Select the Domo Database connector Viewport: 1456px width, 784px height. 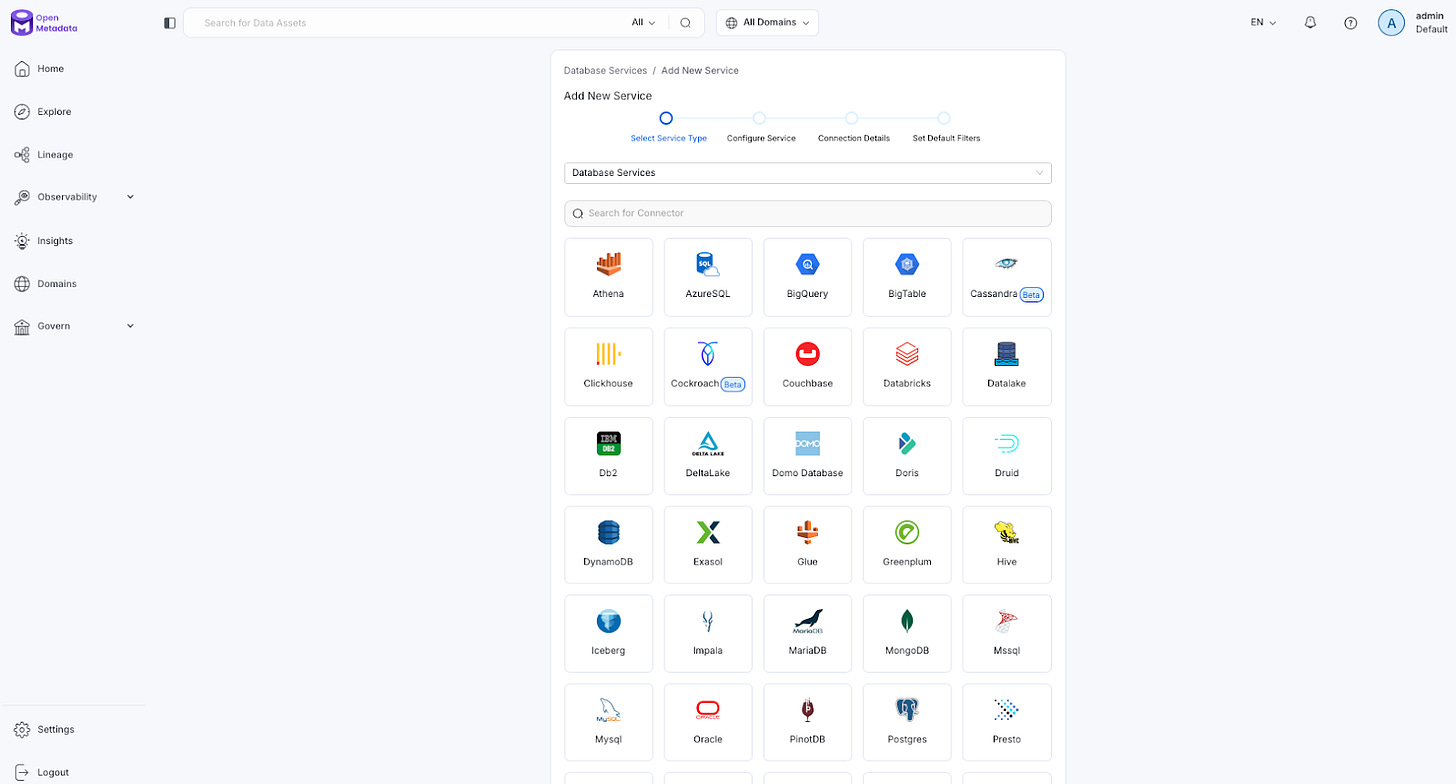click(x=807, y=456)
